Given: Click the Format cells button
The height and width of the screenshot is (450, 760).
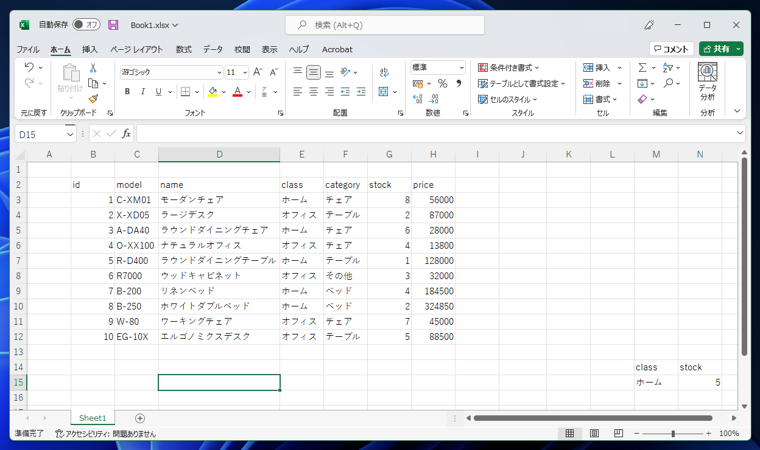Looking at the screenshot, I should [x=600, y=99].
